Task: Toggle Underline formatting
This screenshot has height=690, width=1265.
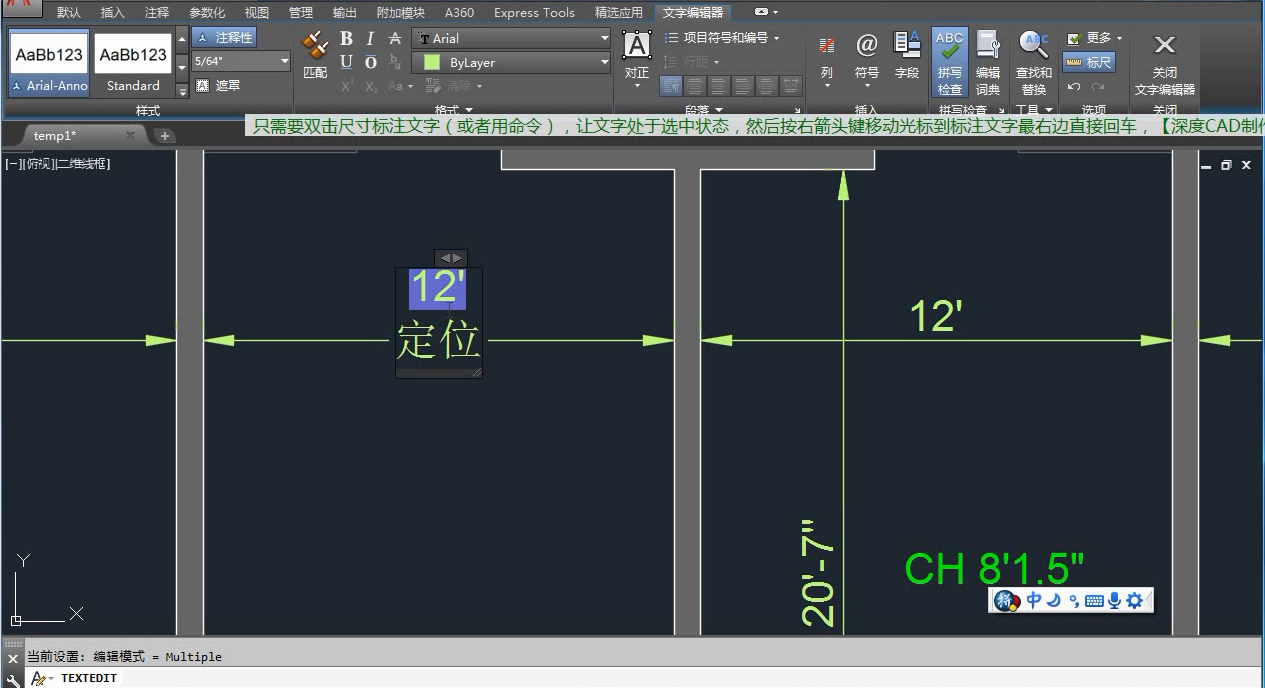Action: [x=346, y=62]
